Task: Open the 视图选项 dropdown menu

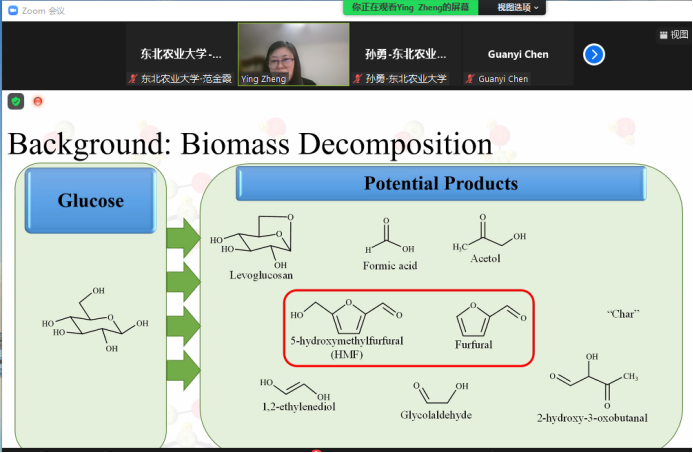Action: (520, 7)
